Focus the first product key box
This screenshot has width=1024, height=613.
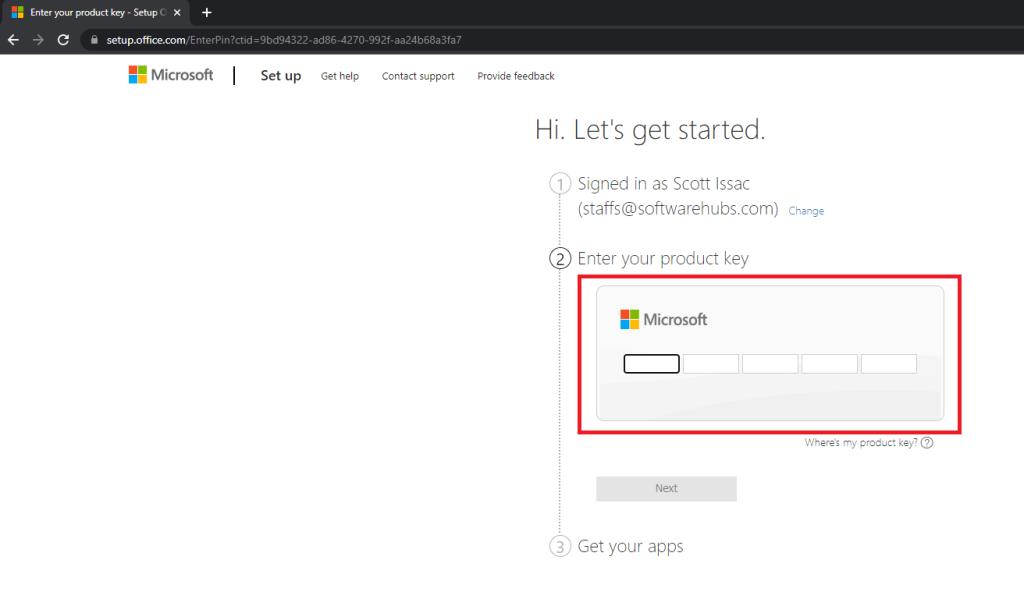(x=651, y=364)
